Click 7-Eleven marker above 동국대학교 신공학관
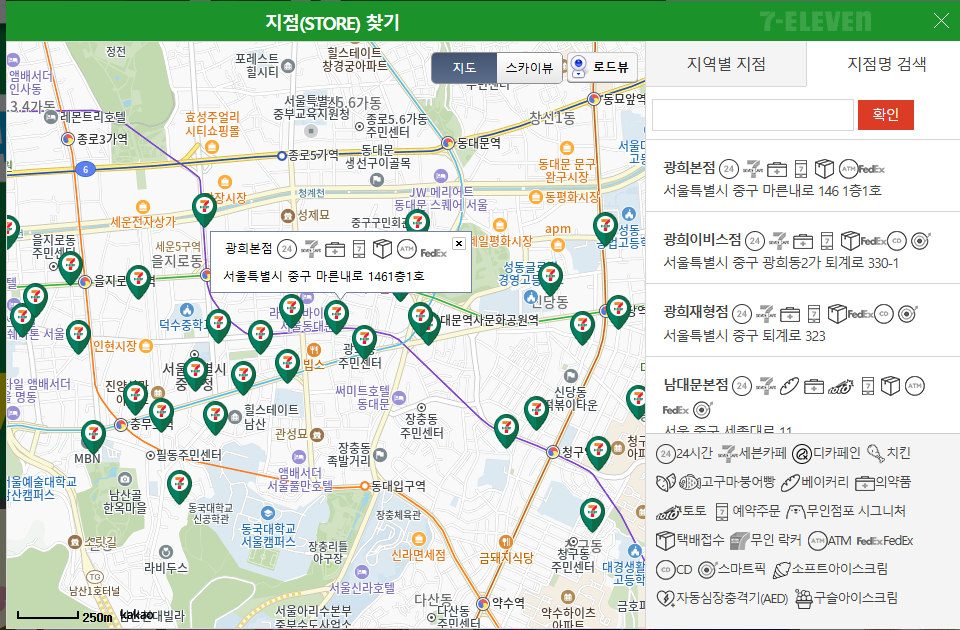The width and height of the screenshot is (960, 630). (x=179, y=485)
